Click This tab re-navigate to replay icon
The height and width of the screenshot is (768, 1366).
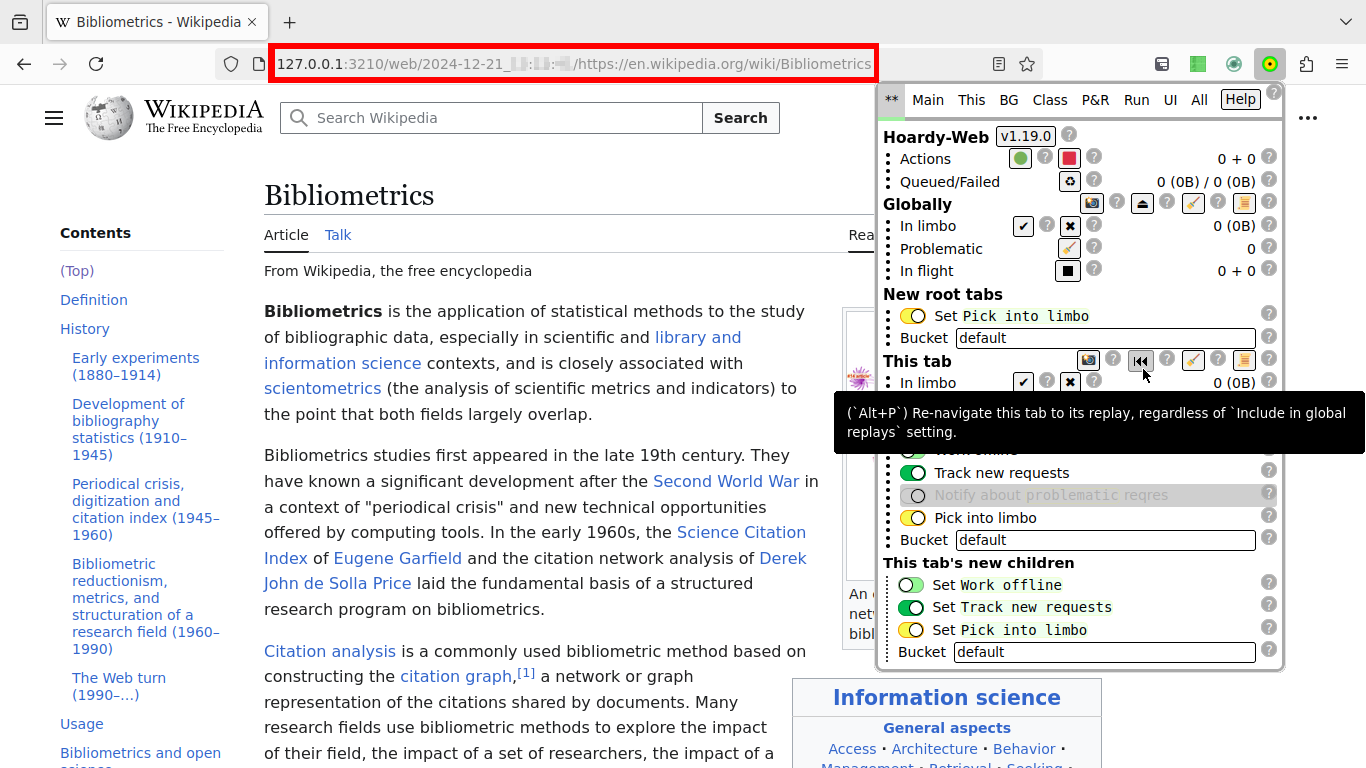1140,360
